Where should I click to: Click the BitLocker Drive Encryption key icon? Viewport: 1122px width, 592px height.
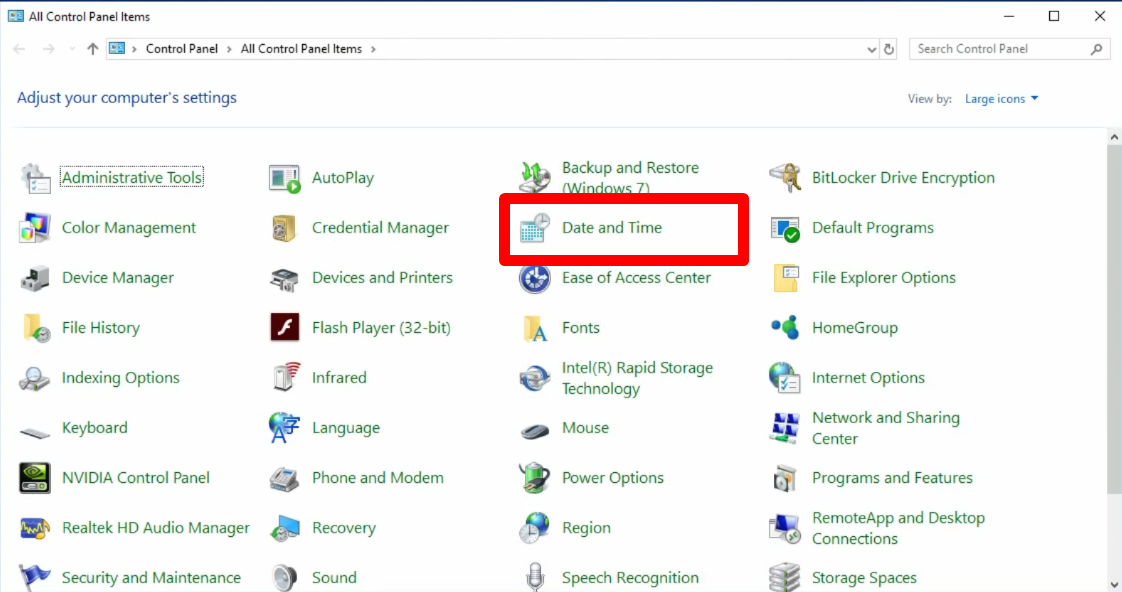tap(785, 178)
